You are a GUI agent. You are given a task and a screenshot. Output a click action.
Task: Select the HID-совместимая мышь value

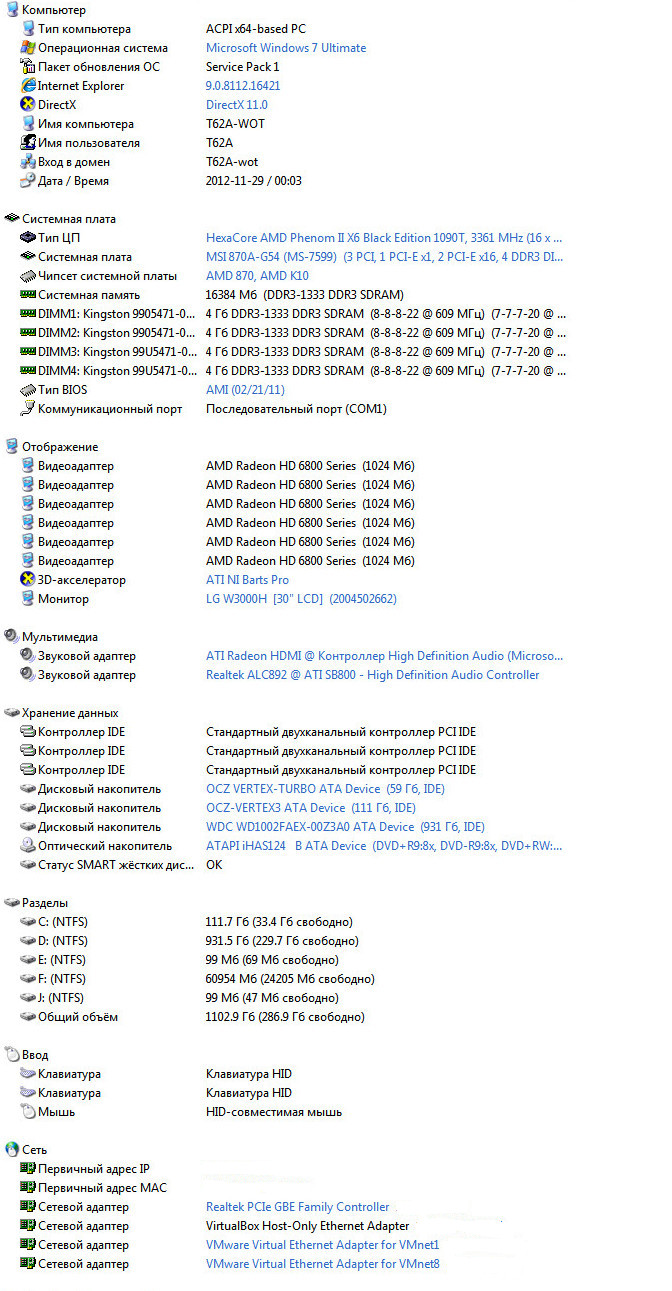click(274, 1112)
